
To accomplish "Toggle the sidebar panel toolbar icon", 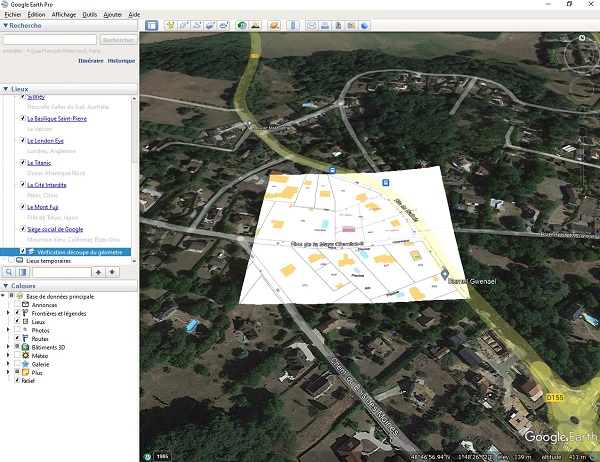I will pyautogui.click(x=150, y=24).
